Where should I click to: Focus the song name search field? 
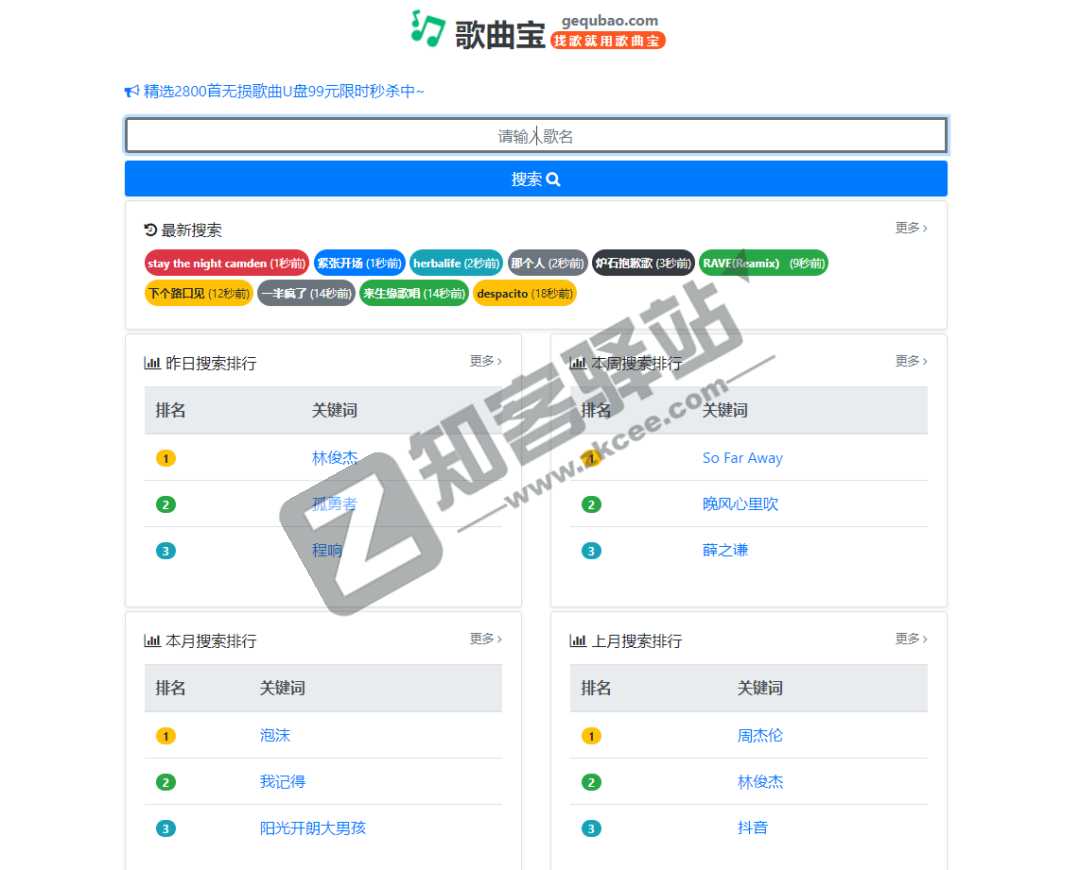[536, 136]
